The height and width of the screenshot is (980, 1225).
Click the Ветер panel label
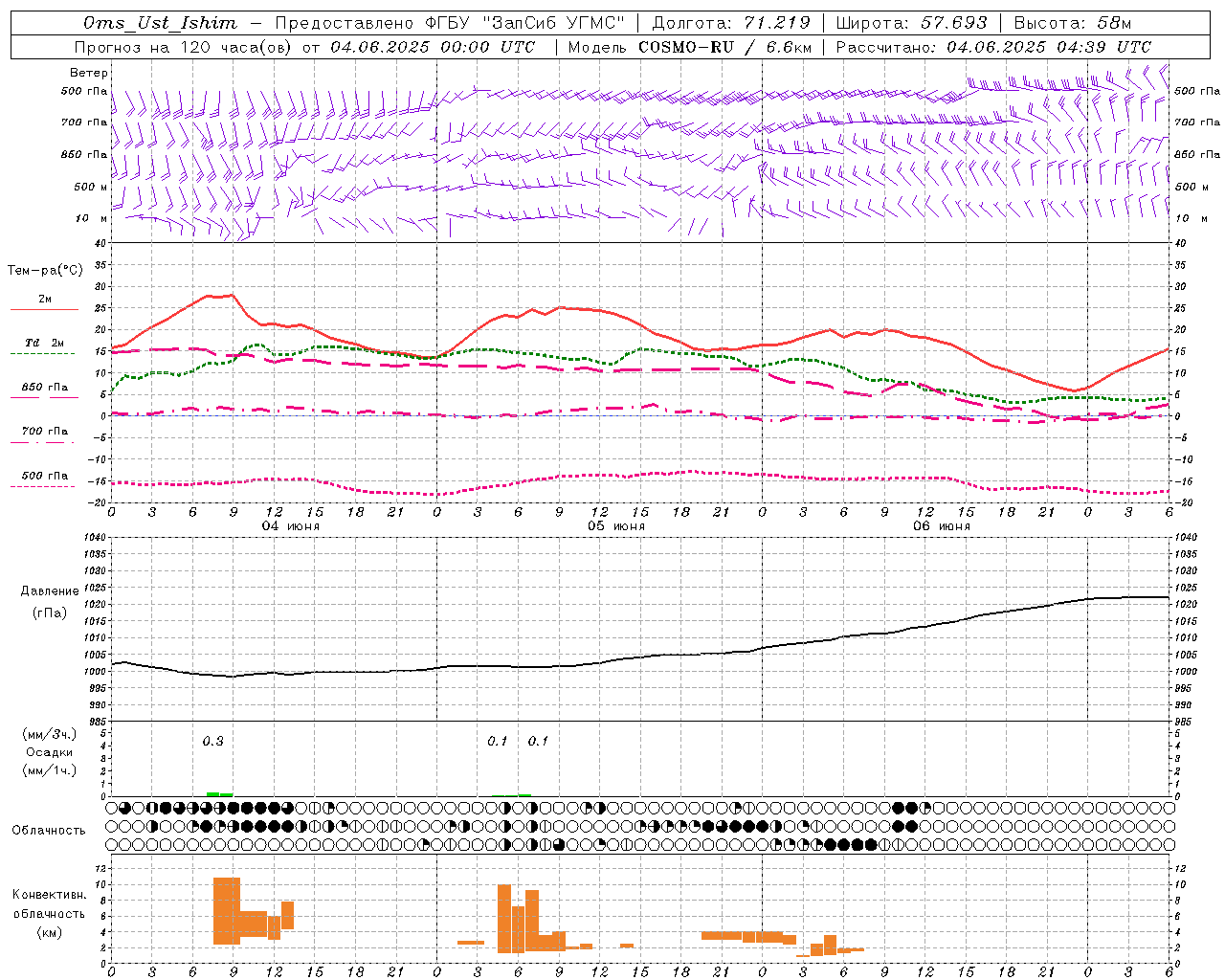point(89,73)
